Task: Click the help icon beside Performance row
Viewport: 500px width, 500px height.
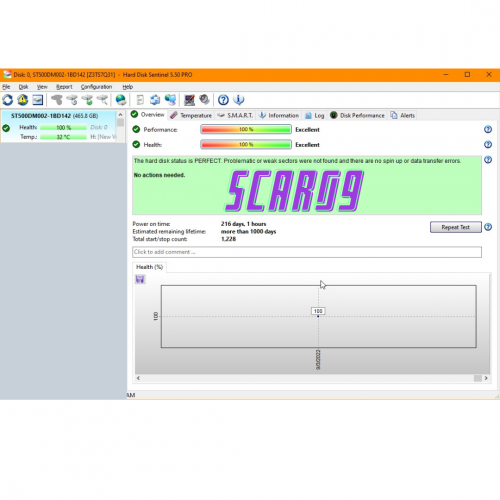Action: (x=488, y=129)
